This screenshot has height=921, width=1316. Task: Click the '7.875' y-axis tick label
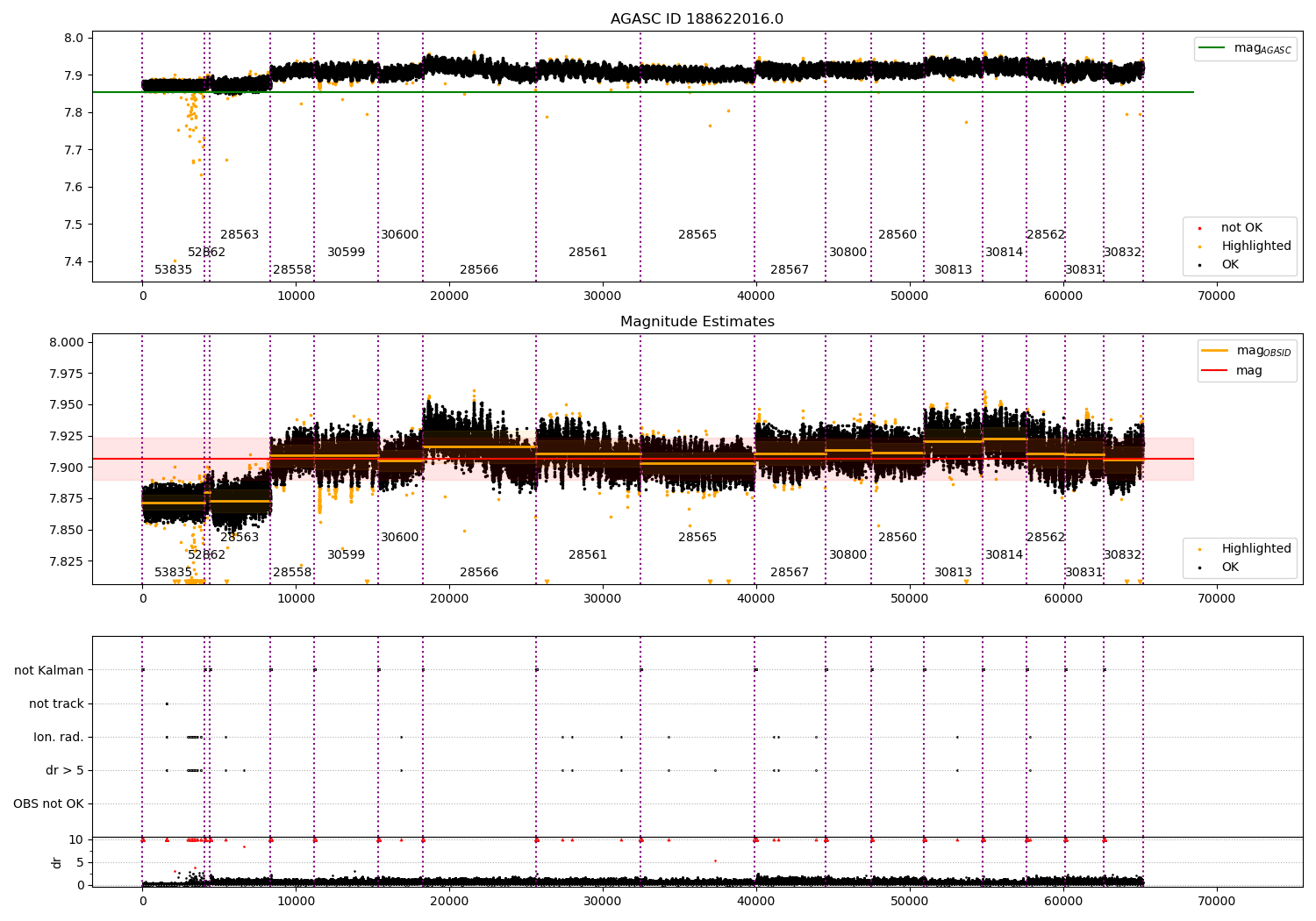click(x=67, y=498)
